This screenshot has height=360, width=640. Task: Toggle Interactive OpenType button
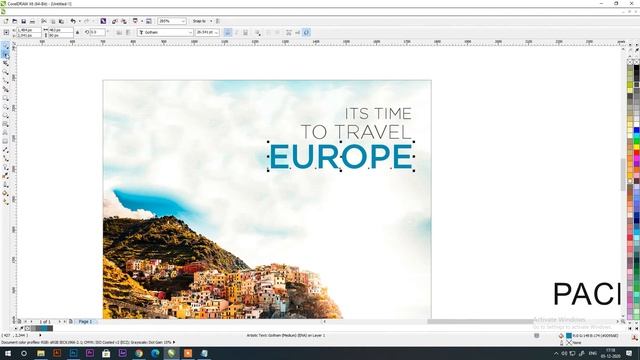coord(307,32)
